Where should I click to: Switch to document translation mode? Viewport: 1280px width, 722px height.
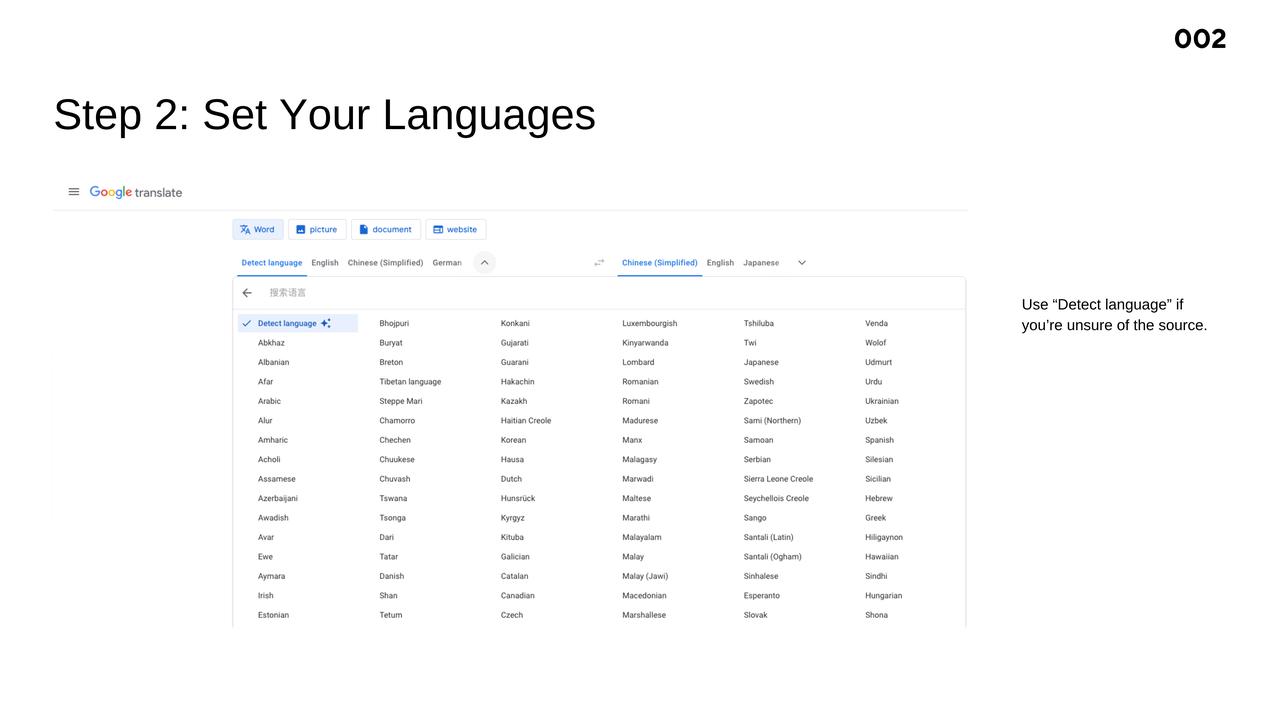point(385,230)
